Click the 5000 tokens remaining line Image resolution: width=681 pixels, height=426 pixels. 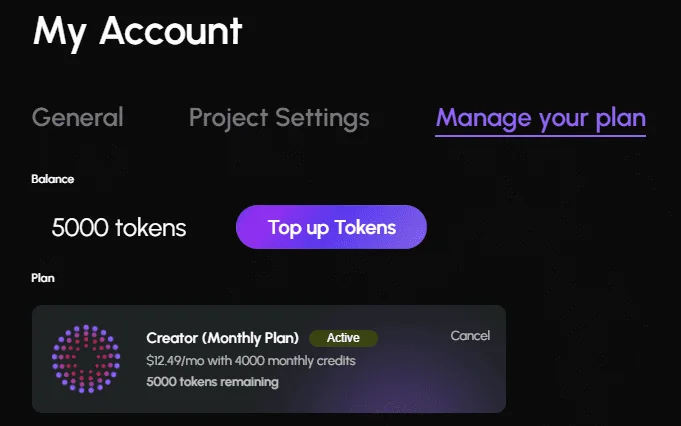[x=212, y=382]
